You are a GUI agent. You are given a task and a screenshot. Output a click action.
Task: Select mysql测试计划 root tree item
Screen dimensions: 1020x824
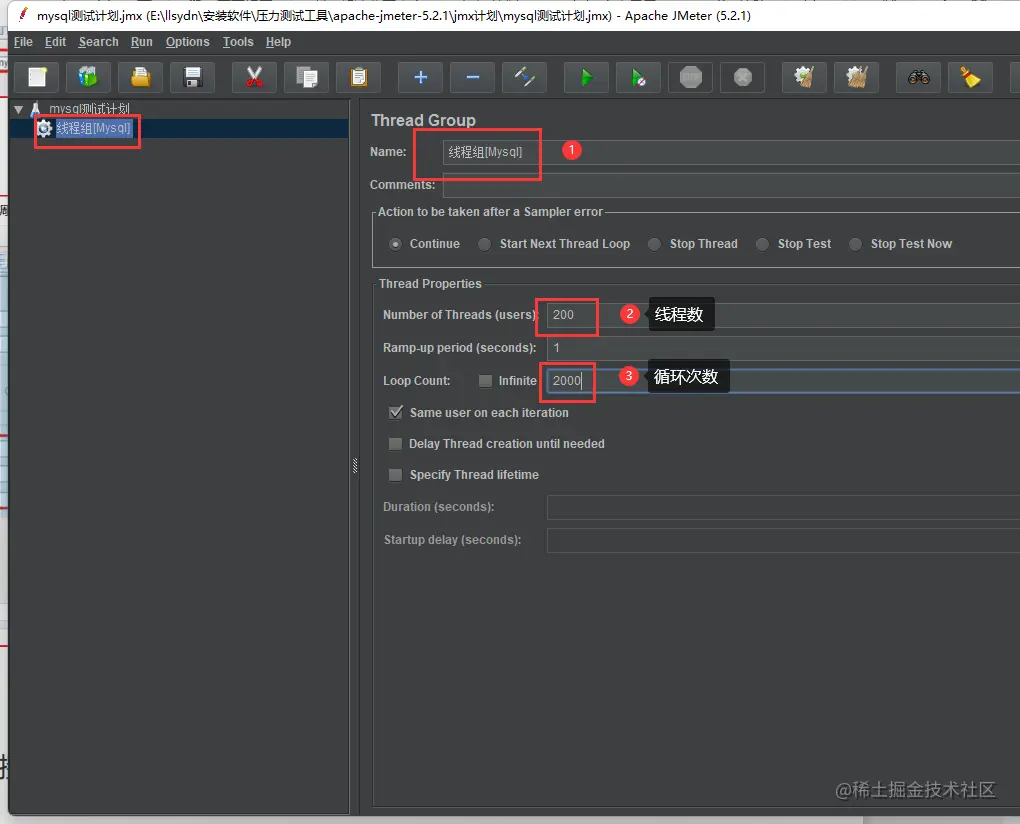pyautogui.click(x=89, y=109)
